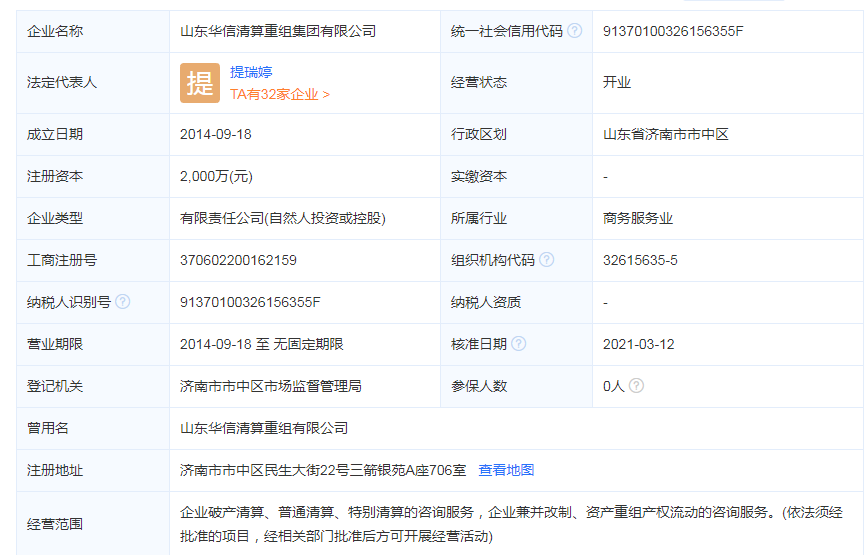
Task: Click the 曾用名 label cell
Action: [93, 428]
